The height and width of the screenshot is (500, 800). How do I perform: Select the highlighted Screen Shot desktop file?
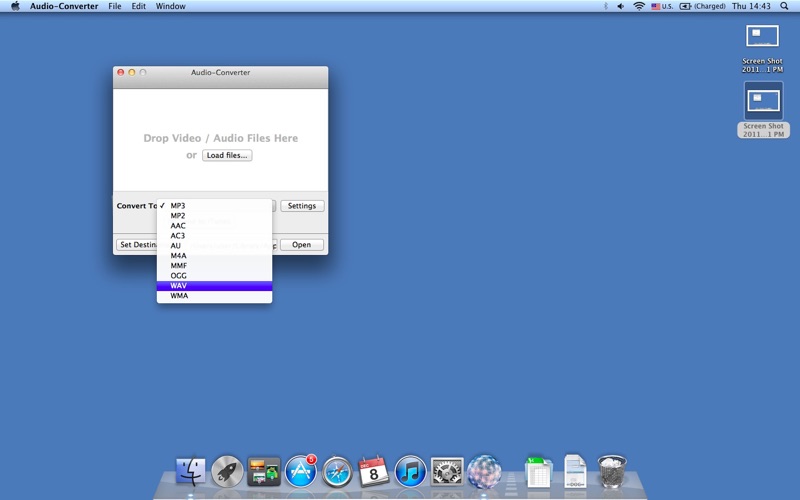click(x=763, y=110)
